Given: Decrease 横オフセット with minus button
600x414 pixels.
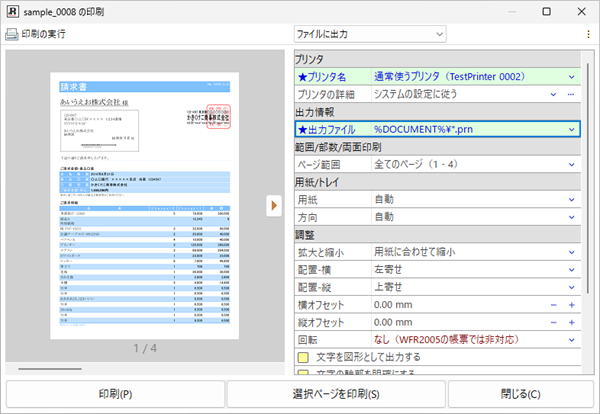Looking at the screenshot, I should [x=554, y=305].
